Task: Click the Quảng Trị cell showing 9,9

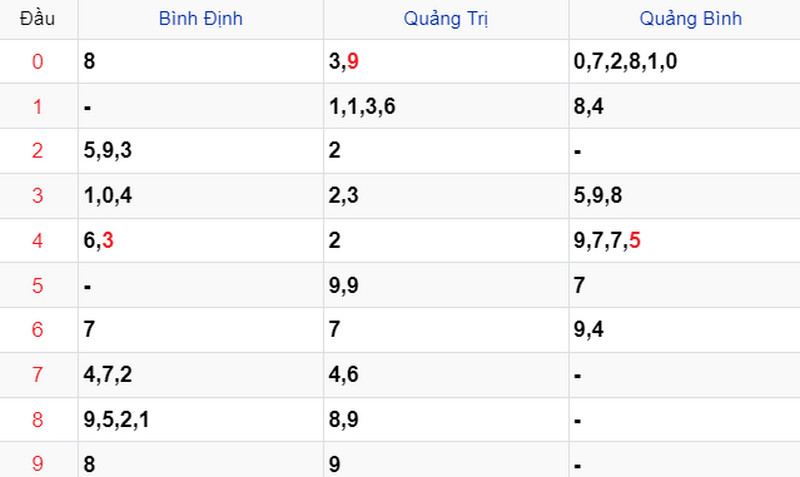Action: click(x=446, y=285)
